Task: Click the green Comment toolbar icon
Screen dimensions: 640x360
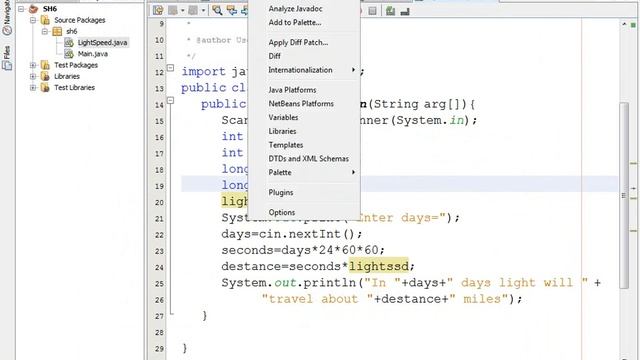Action: 390,11
